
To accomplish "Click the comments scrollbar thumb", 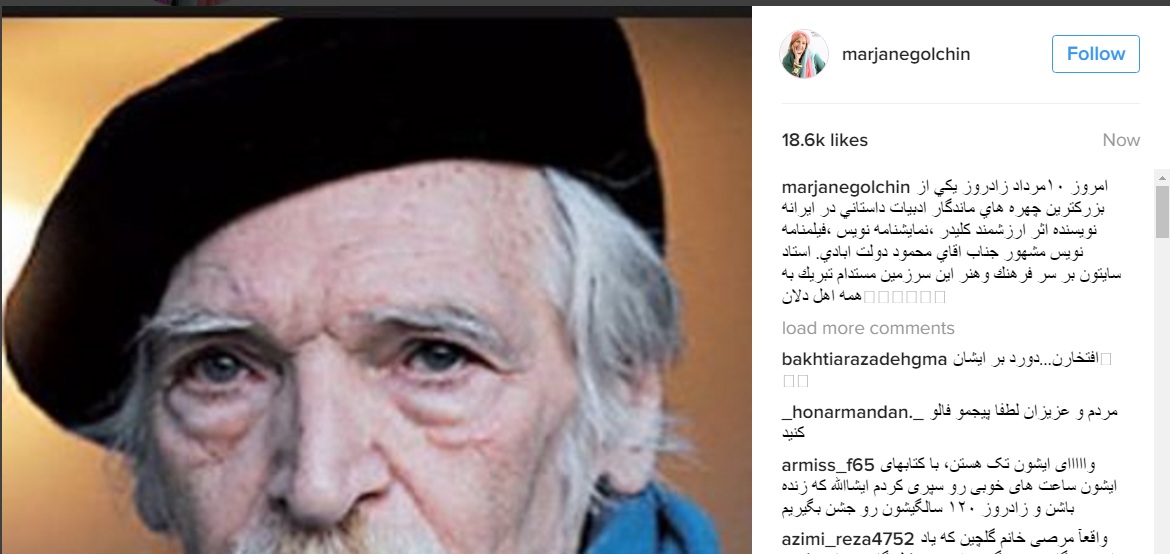I will coord(1162,212).
